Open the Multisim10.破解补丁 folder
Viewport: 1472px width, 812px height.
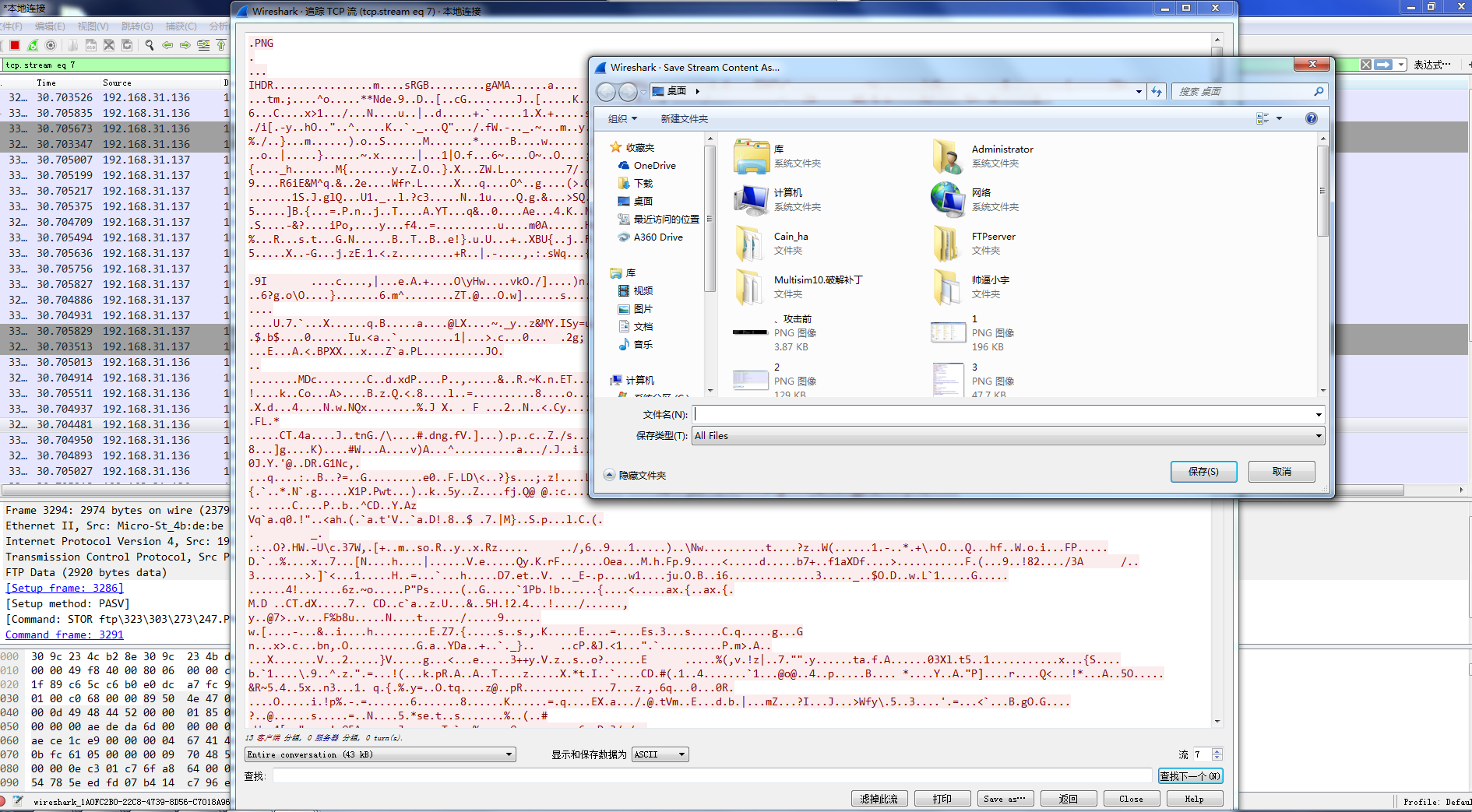798,287
